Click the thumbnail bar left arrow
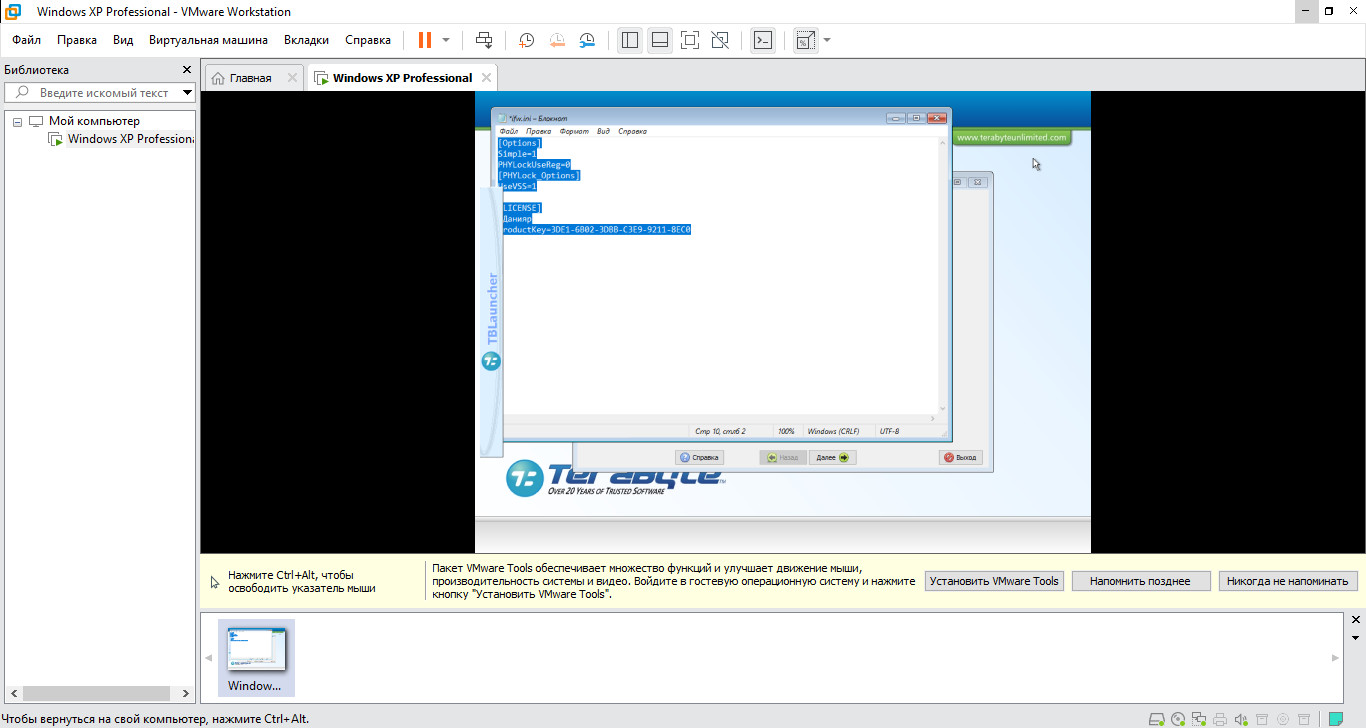1366x728 pixels. (x=209, y=658)
